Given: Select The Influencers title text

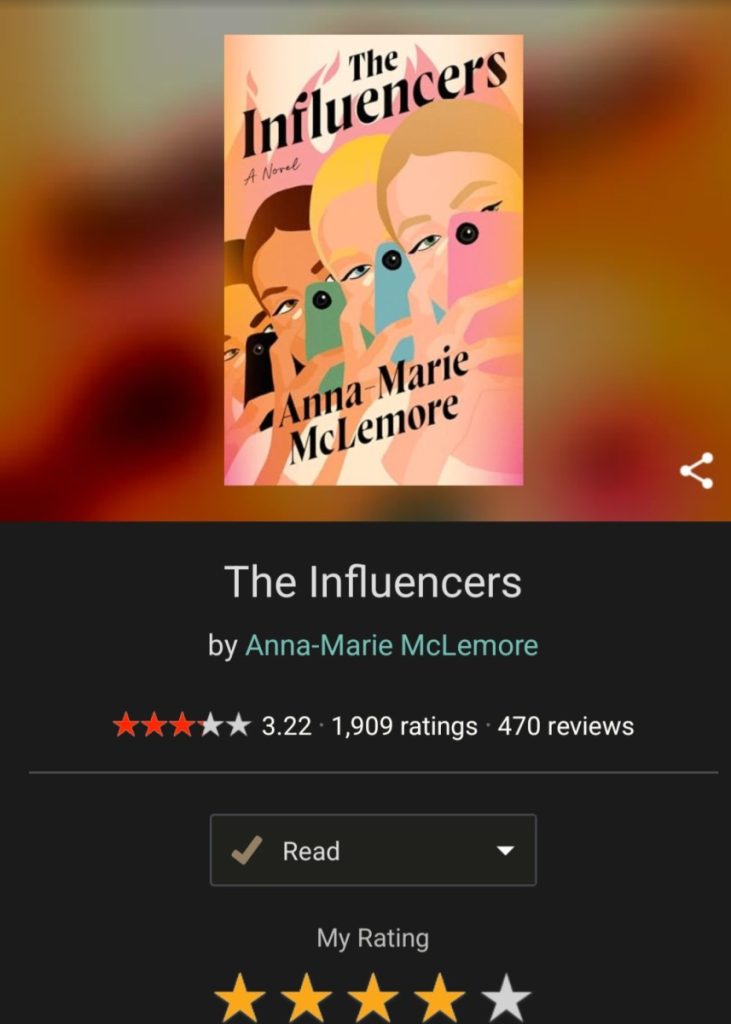Looking at the screenshot, I should click(373, 582).
